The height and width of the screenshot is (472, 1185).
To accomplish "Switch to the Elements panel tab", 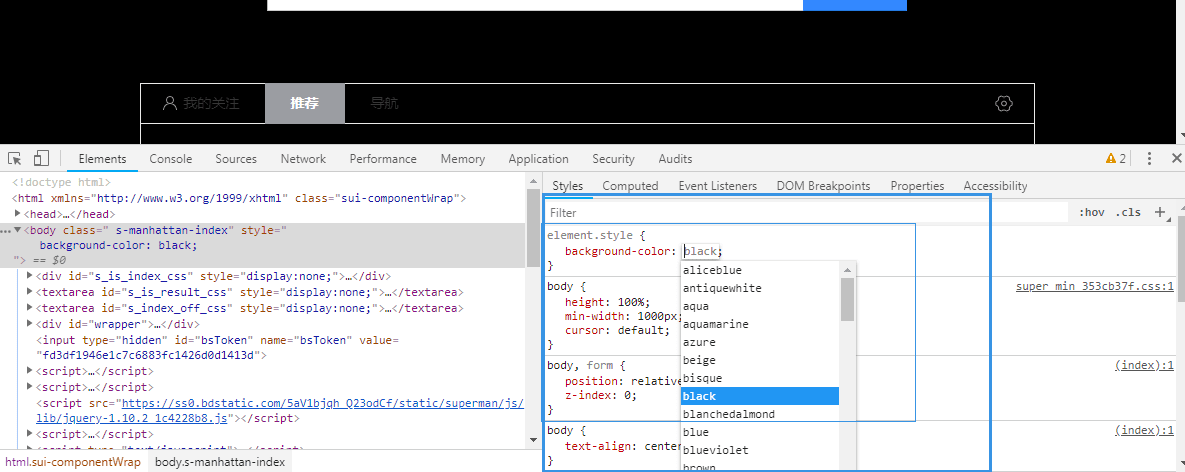I will point(102,159).
